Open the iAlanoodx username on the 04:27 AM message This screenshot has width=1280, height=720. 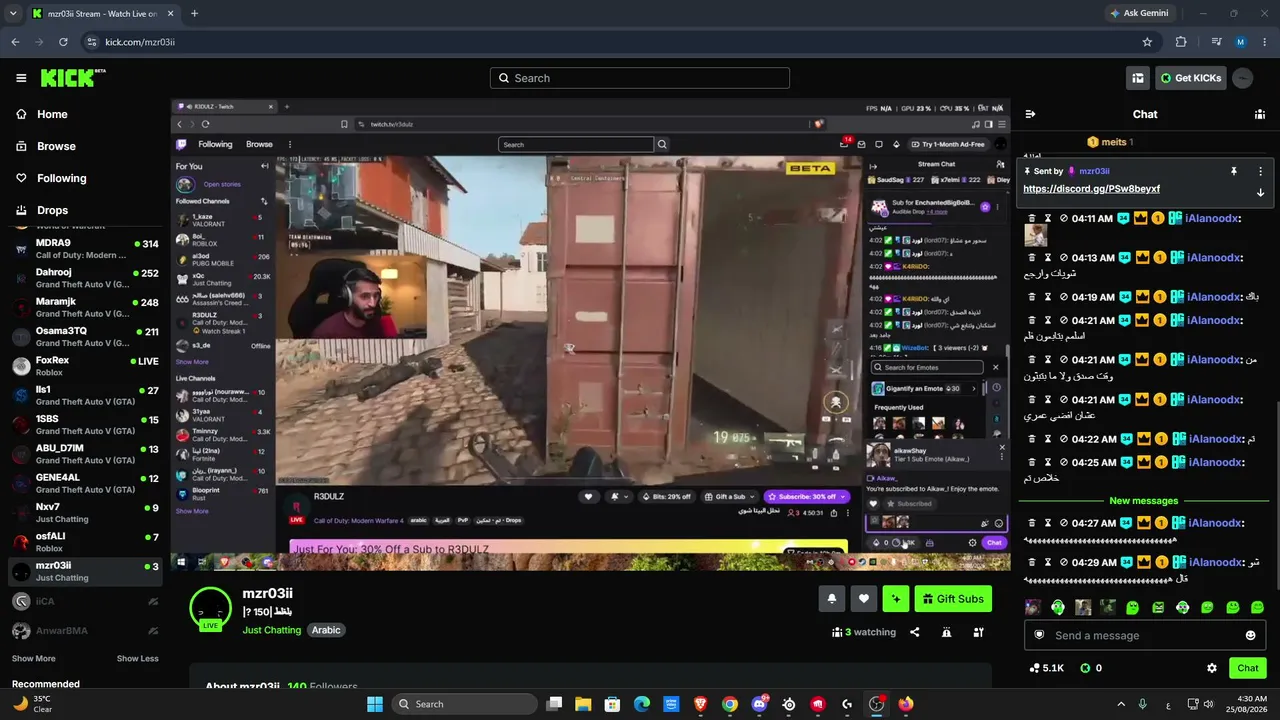coord(1214,523)
